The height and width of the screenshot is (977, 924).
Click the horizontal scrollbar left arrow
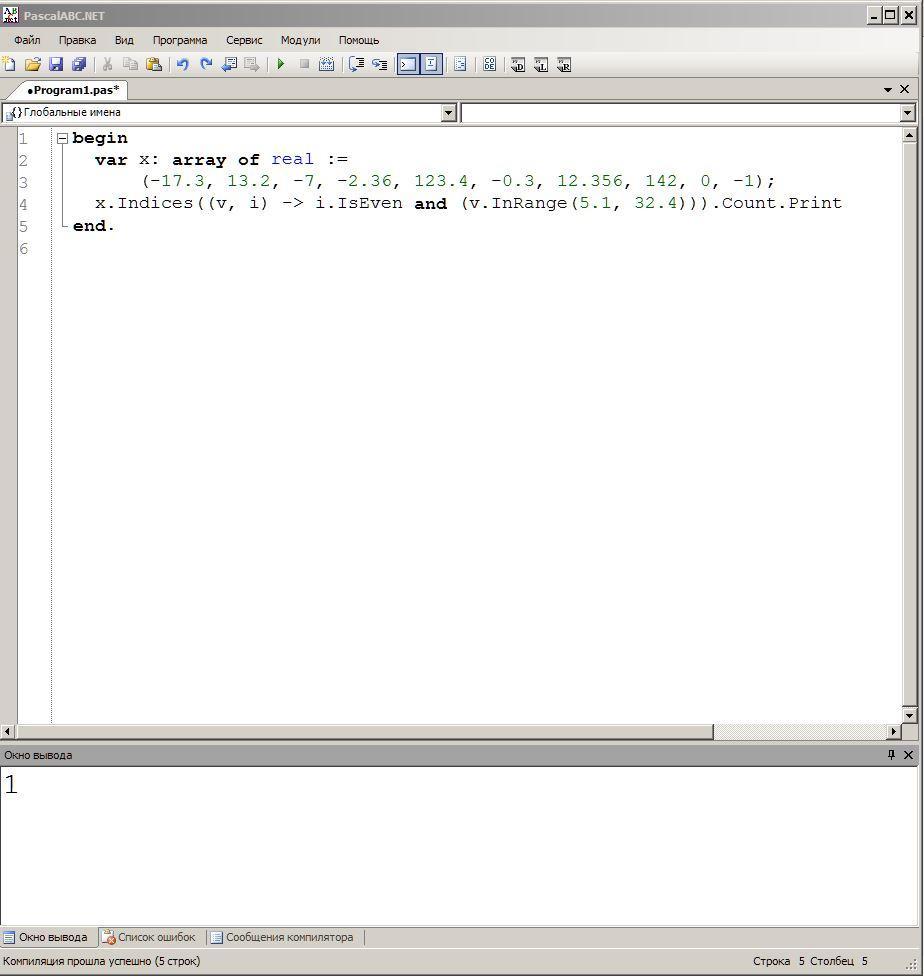pos(7,732)
